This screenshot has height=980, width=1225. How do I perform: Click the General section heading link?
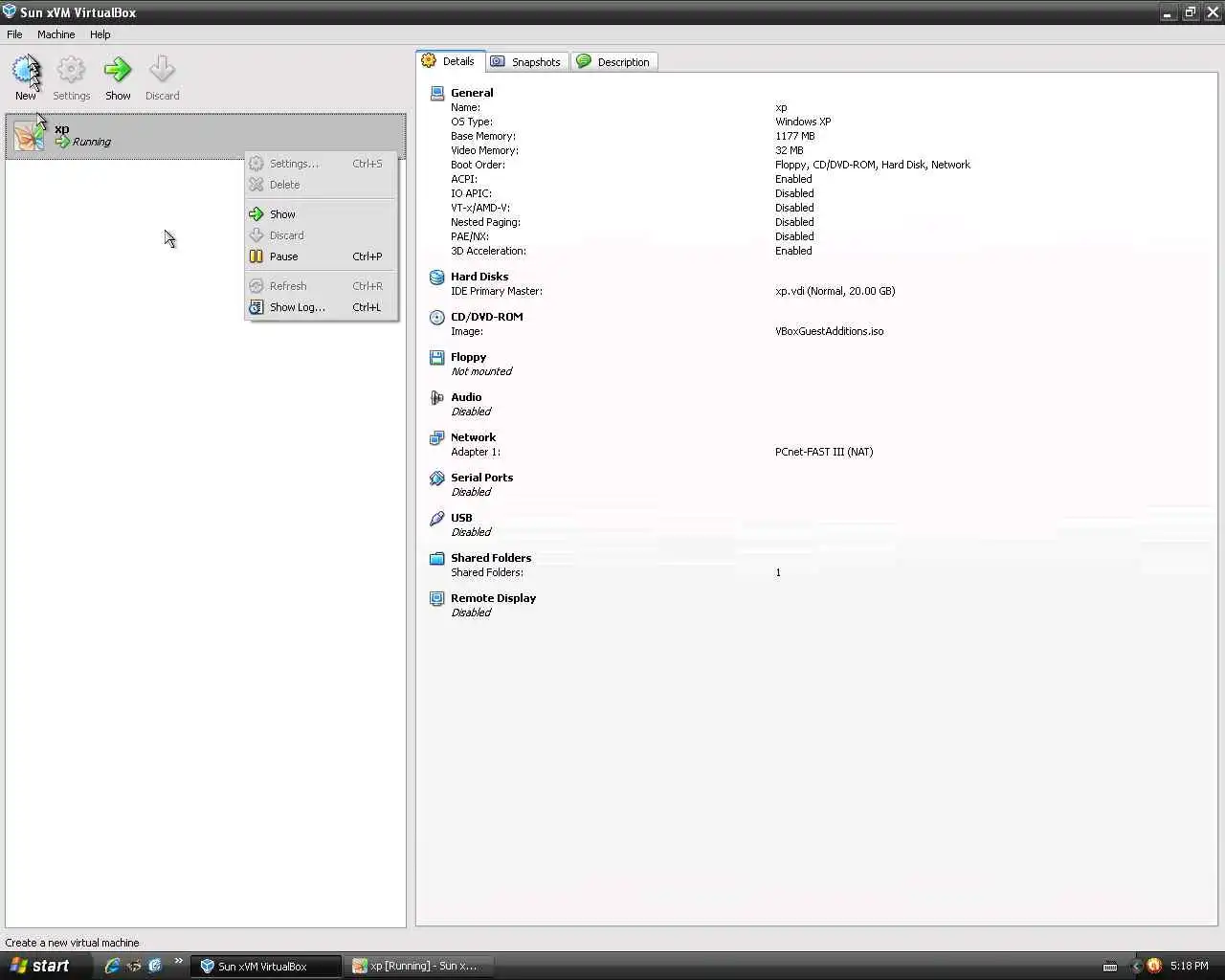click(x=472, y=93)
